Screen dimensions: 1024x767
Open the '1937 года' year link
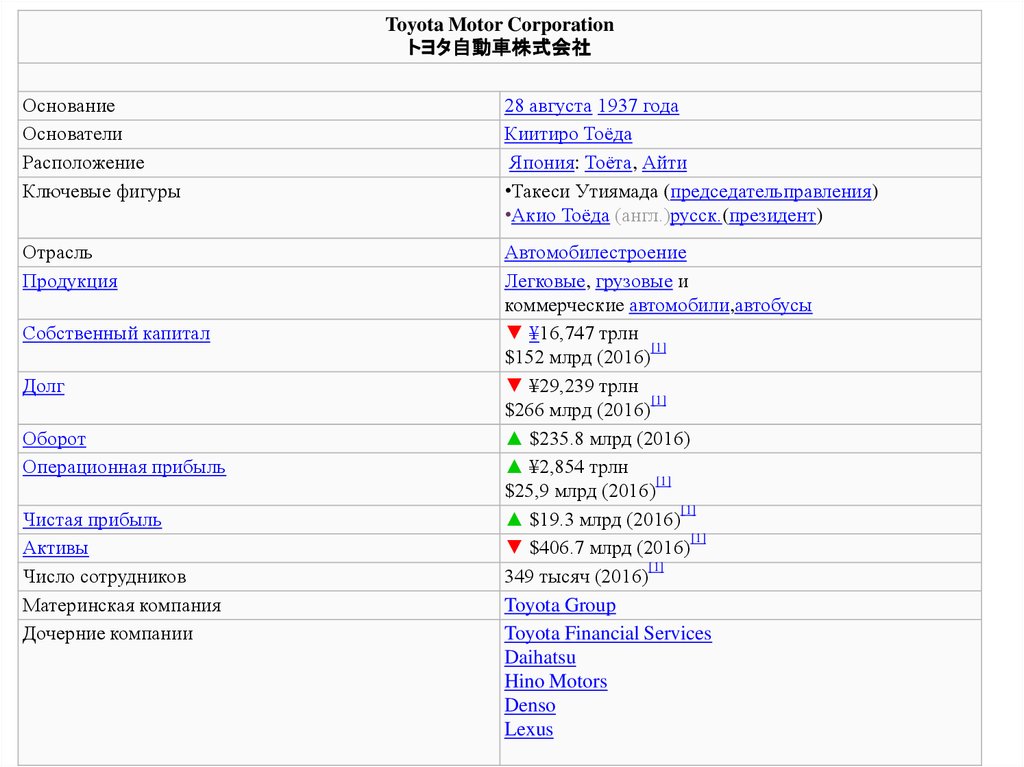(x=637, y=106)
